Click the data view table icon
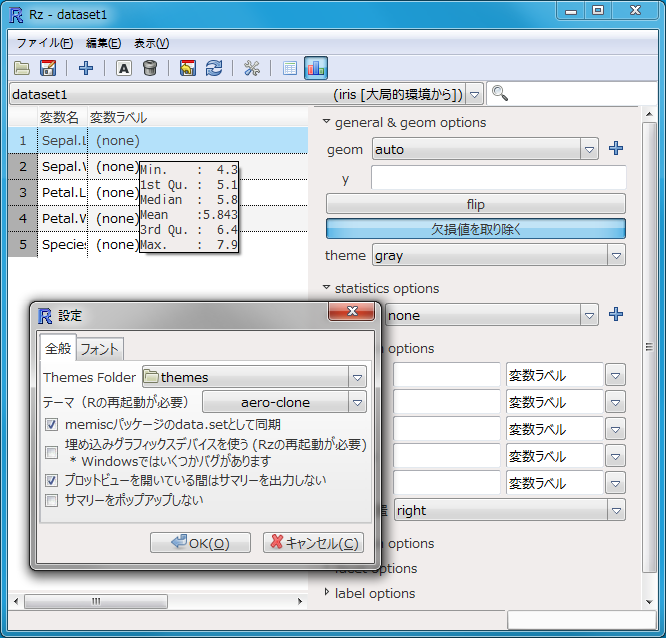 tap(290, 68)
